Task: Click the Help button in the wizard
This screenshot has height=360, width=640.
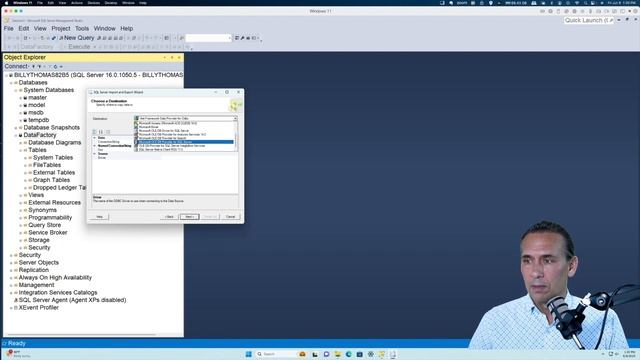Action: (x=99, y=217)
